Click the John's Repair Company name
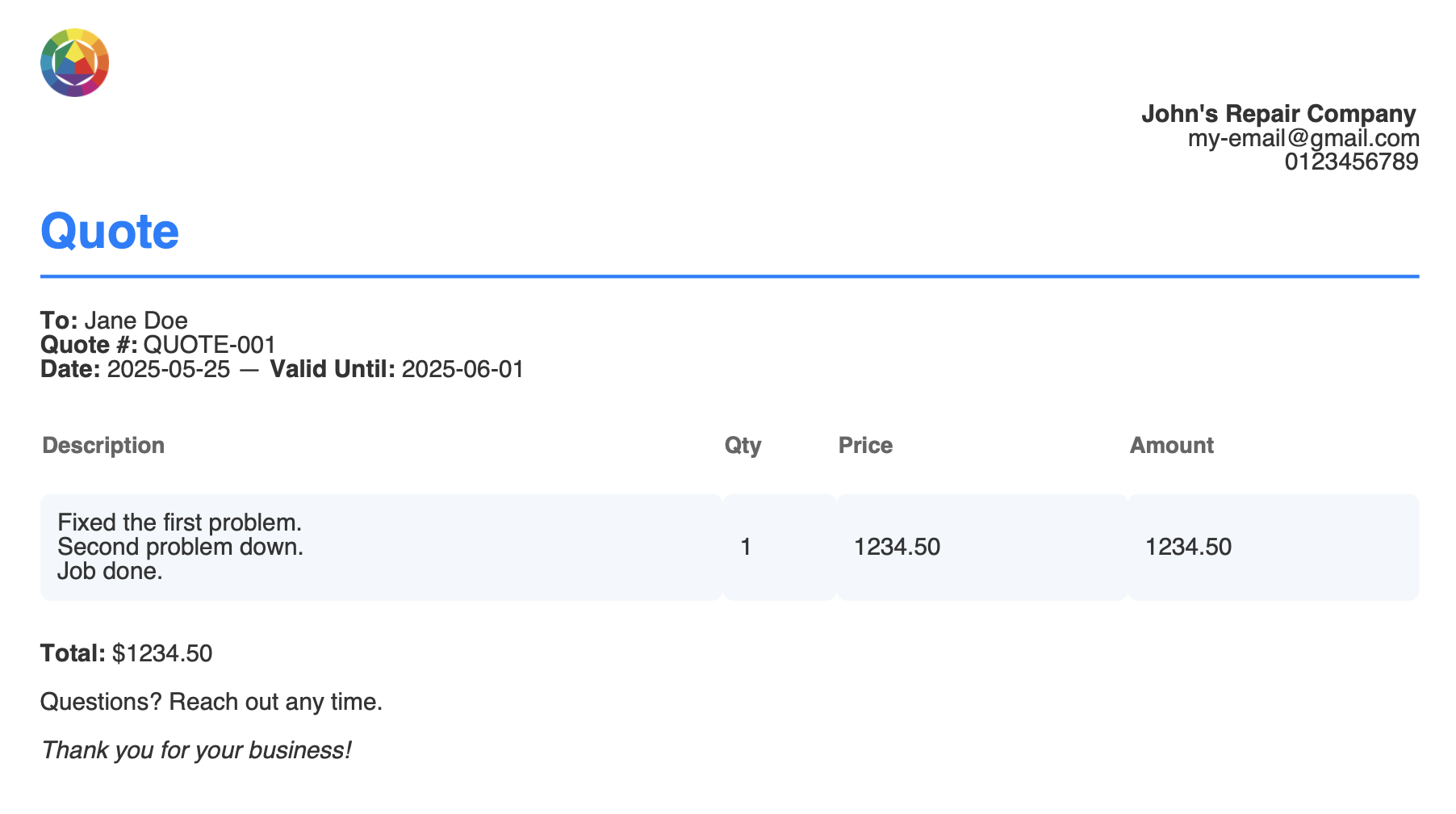This screenshot has width=1456, height=814. 1278,114
